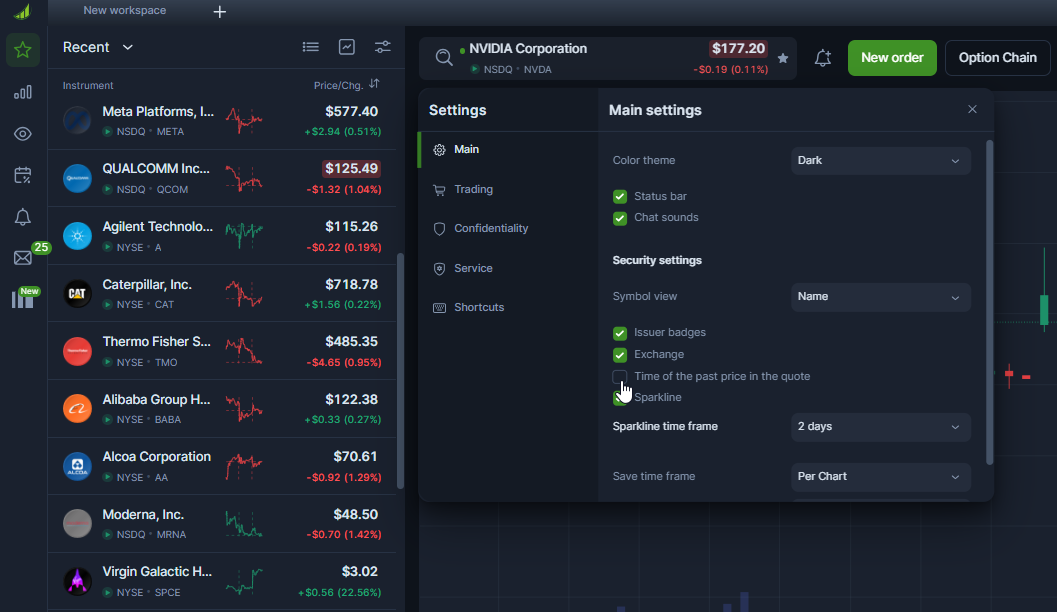Open the calendar icon in left sidebar
The height and width of the screenshot is (612, 1057).
(x=23, y=175)
